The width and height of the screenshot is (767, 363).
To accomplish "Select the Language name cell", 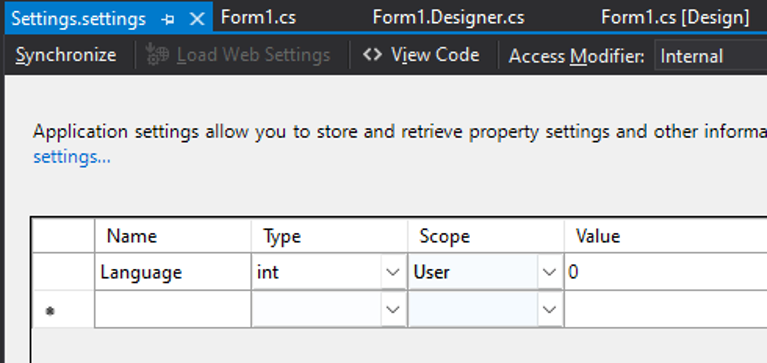I will [x=173, y=272].
